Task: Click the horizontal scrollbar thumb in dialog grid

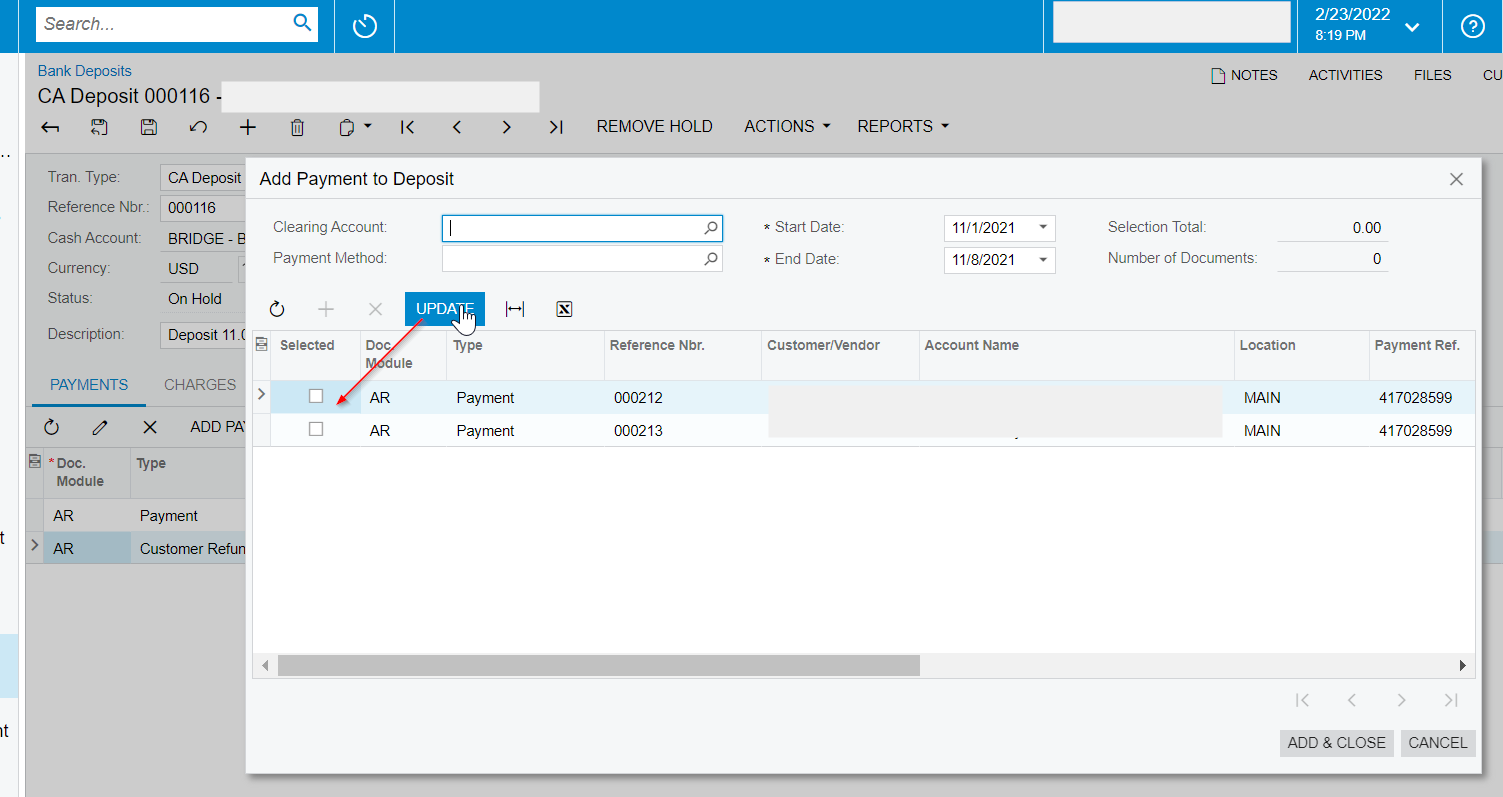Action: tap(598, 665)
